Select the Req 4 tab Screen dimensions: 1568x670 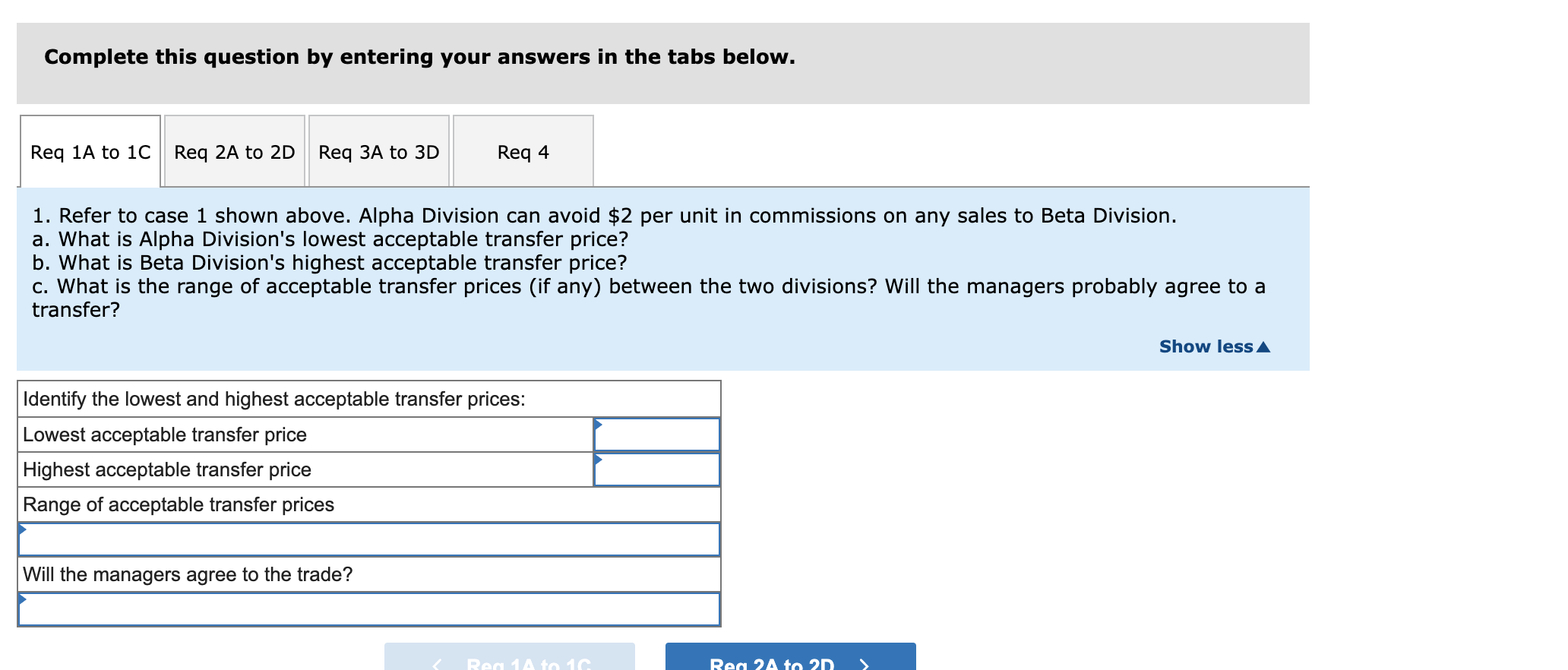(523, 150)
